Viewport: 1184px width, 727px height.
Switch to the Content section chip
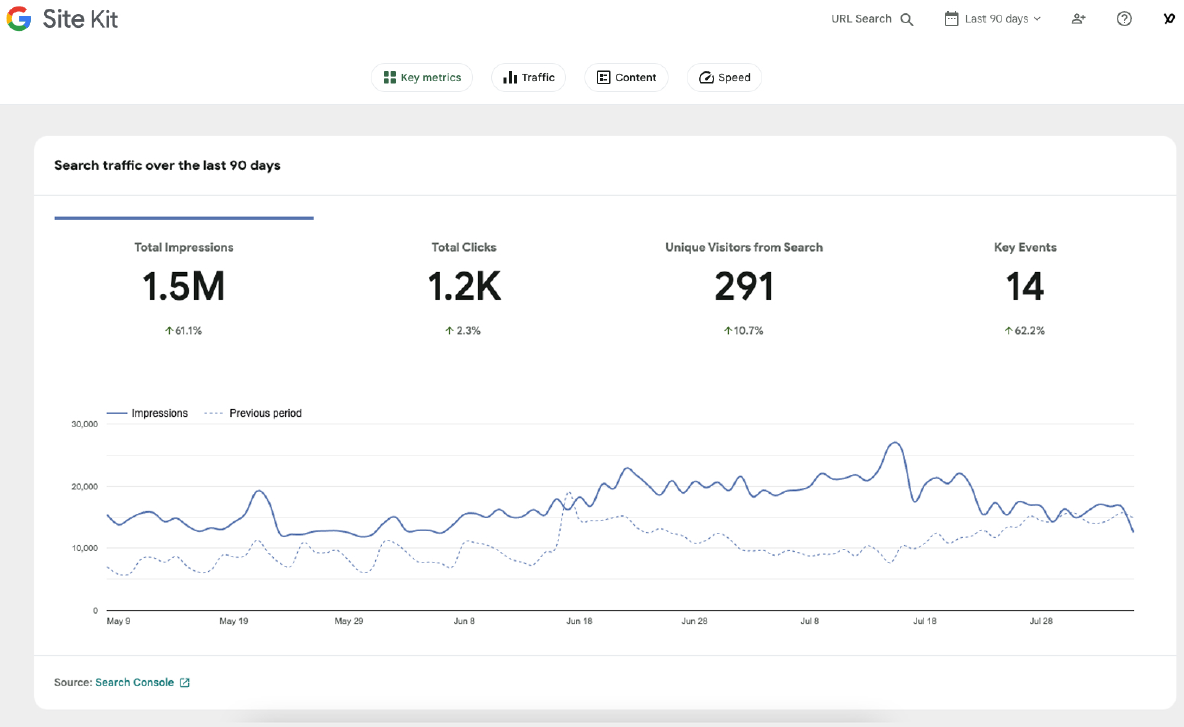[x=626, y=78]
